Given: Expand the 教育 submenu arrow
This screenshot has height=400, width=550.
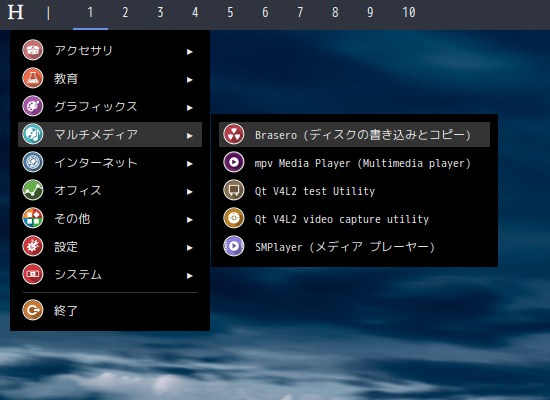Looking at the screenshot, I should (190, 80).
